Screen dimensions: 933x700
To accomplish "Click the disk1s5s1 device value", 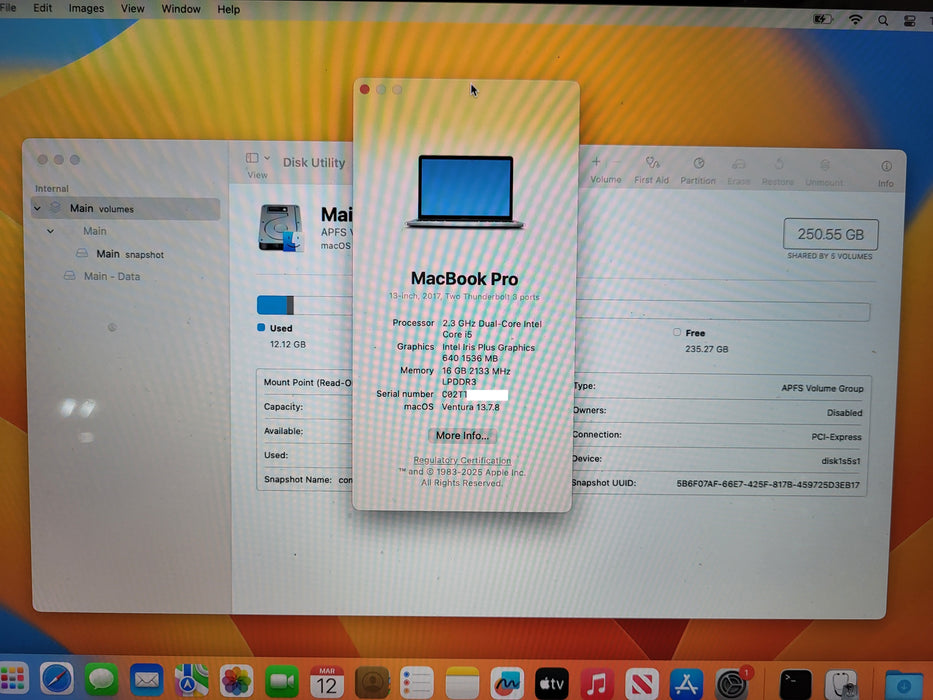I will (840, 461).
